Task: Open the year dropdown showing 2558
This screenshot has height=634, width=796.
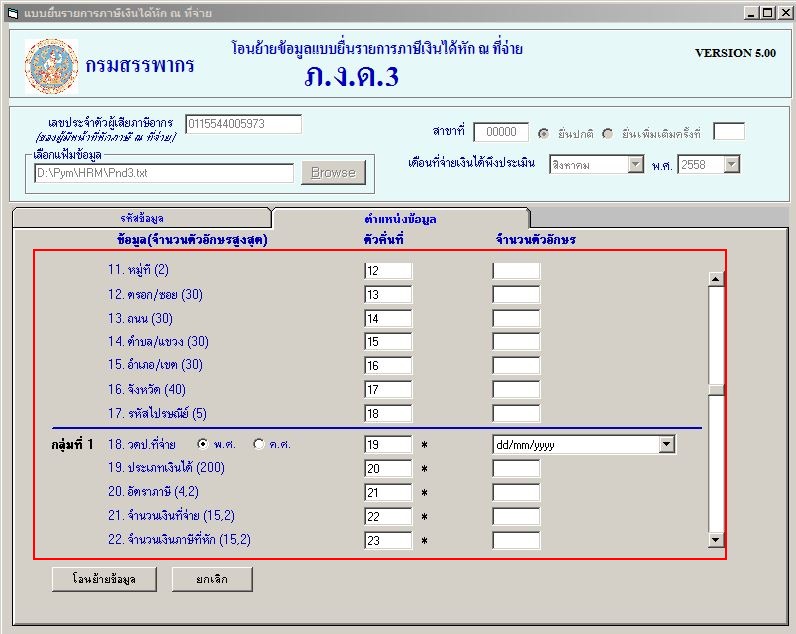Action: tap(732, 165)
